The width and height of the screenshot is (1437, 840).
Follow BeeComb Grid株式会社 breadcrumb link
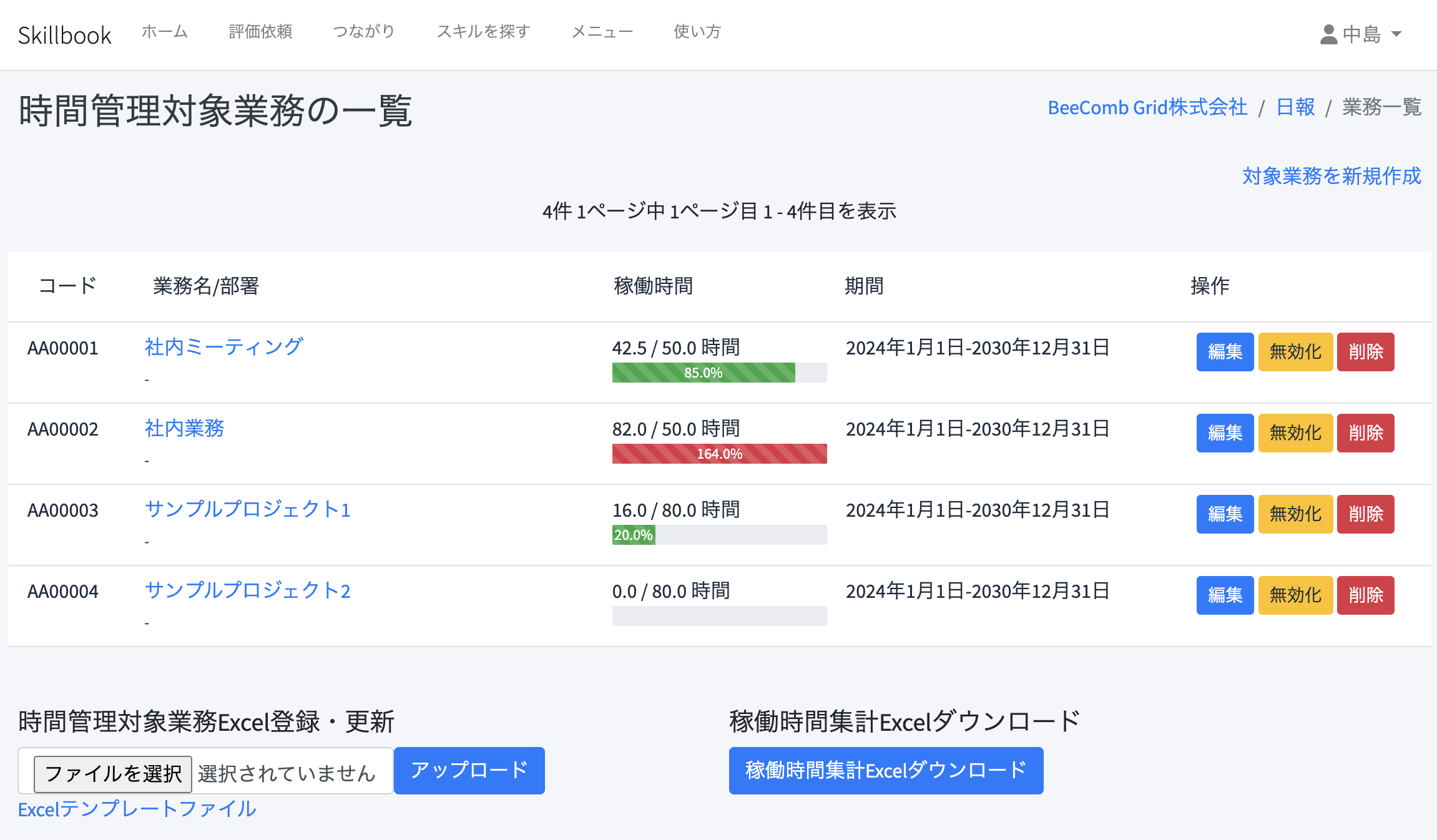[x=1147, y=107]
